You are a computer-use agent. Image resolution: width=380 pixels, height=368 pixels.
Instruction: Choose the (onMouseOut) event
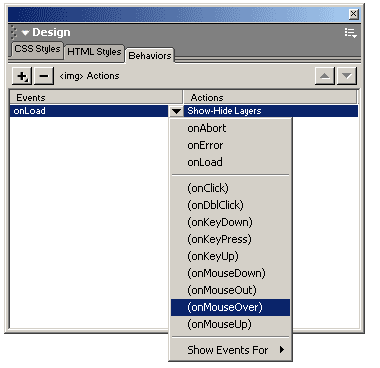coord(231,290)
